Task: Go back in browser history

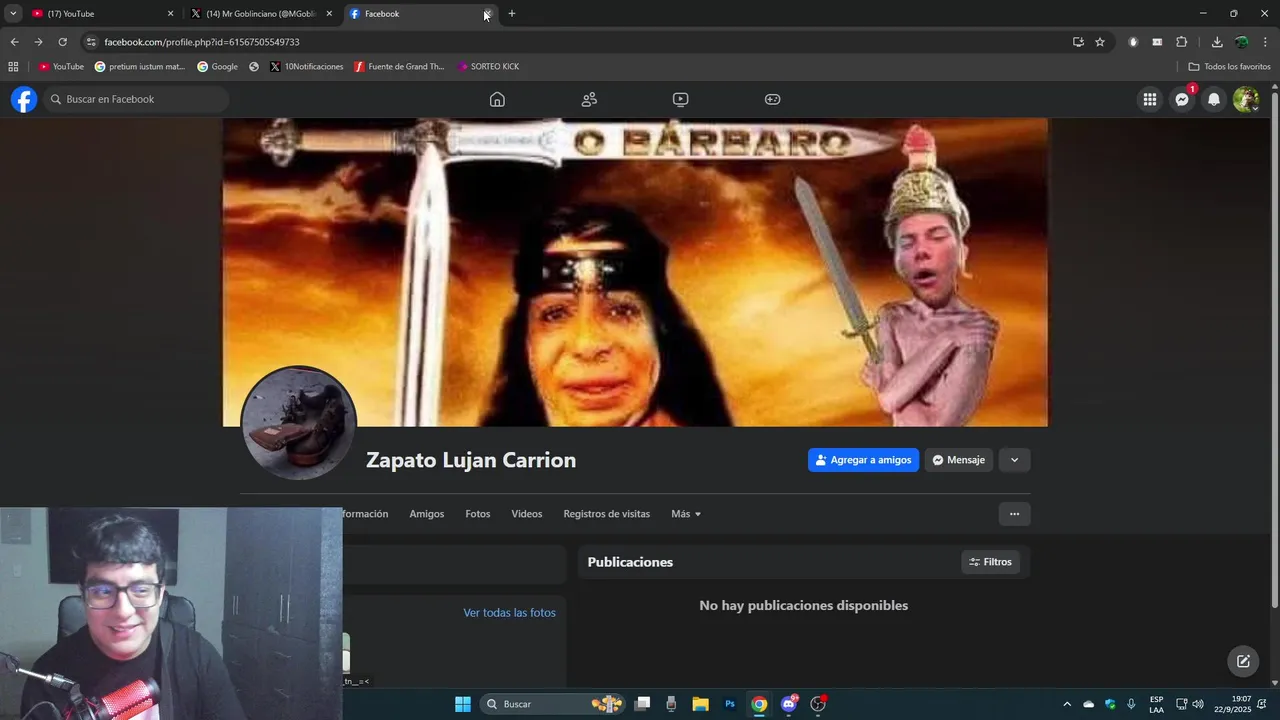Action: point(14,42)
